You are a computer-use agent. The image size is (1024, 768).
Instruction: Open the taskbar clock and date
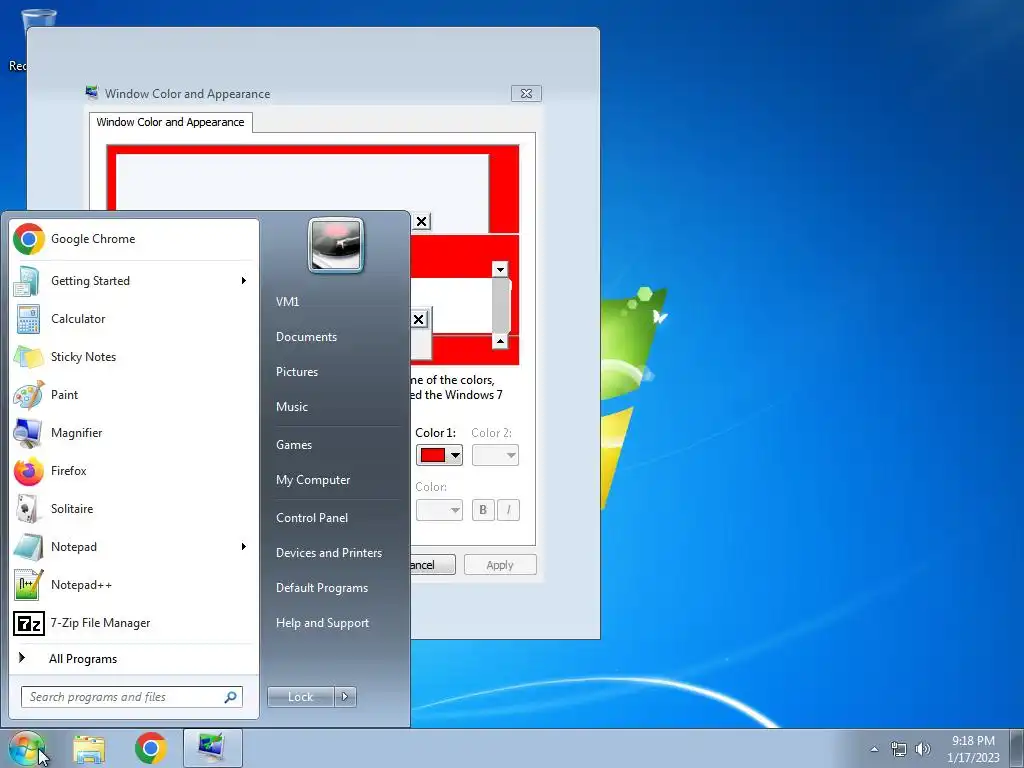973,749
